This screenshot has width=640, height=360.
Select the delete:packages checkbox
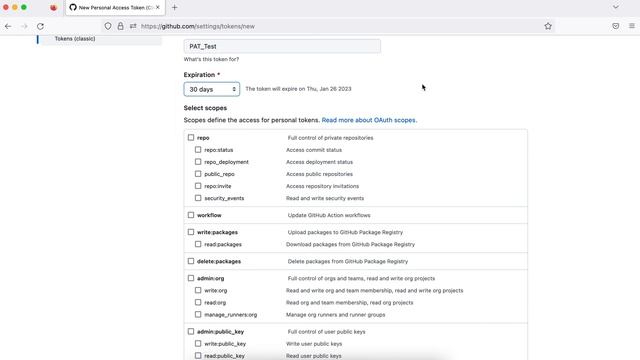coord(191,261)
